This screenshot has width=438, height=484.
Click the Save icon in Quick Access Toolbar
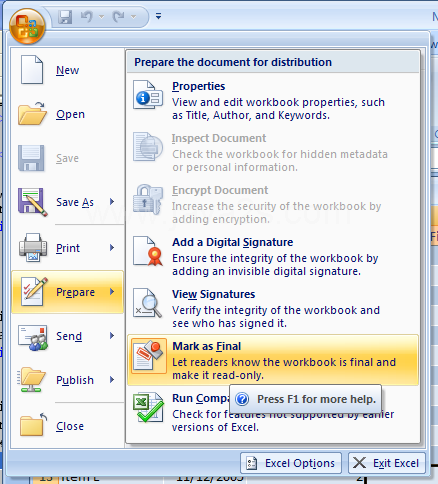(x=65, y=16)
